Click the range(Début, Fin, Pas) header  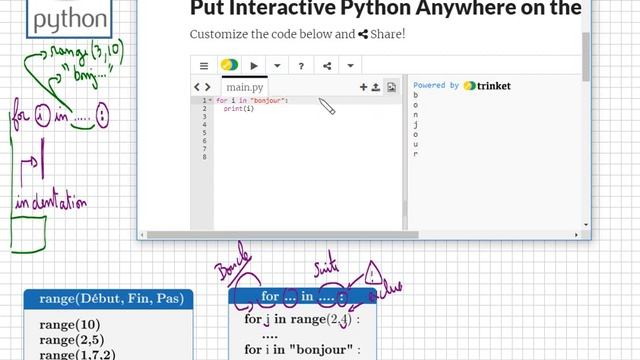click(x=109, y=299)
